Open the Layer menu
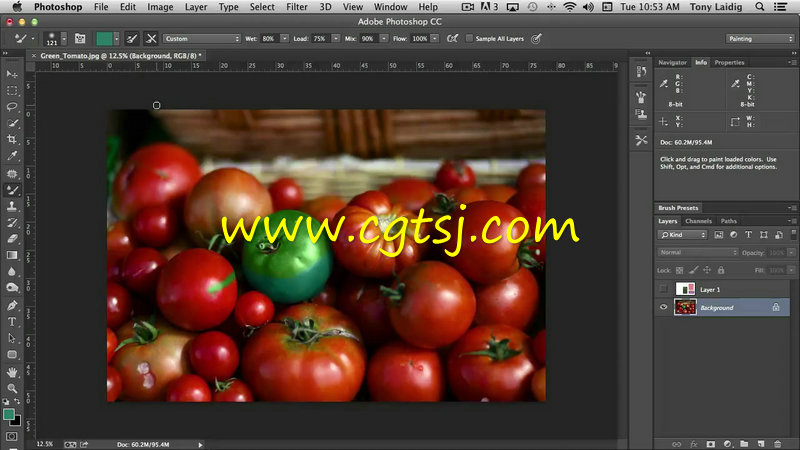The height and width of the screenshot is (450, 800). point(195,7)
